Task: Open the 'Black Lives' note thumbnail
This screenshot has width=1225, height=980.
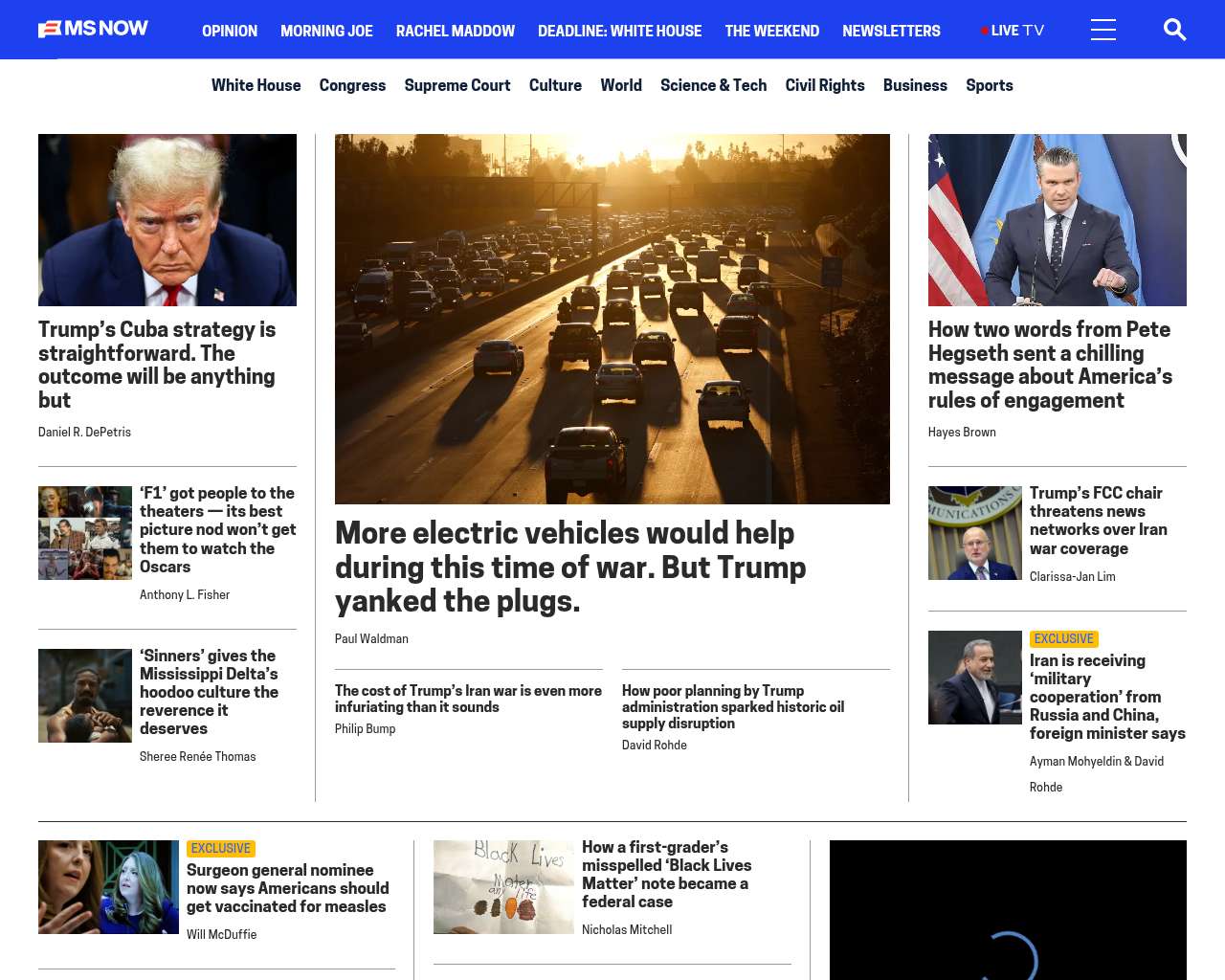Action: (x=503, y=887)
